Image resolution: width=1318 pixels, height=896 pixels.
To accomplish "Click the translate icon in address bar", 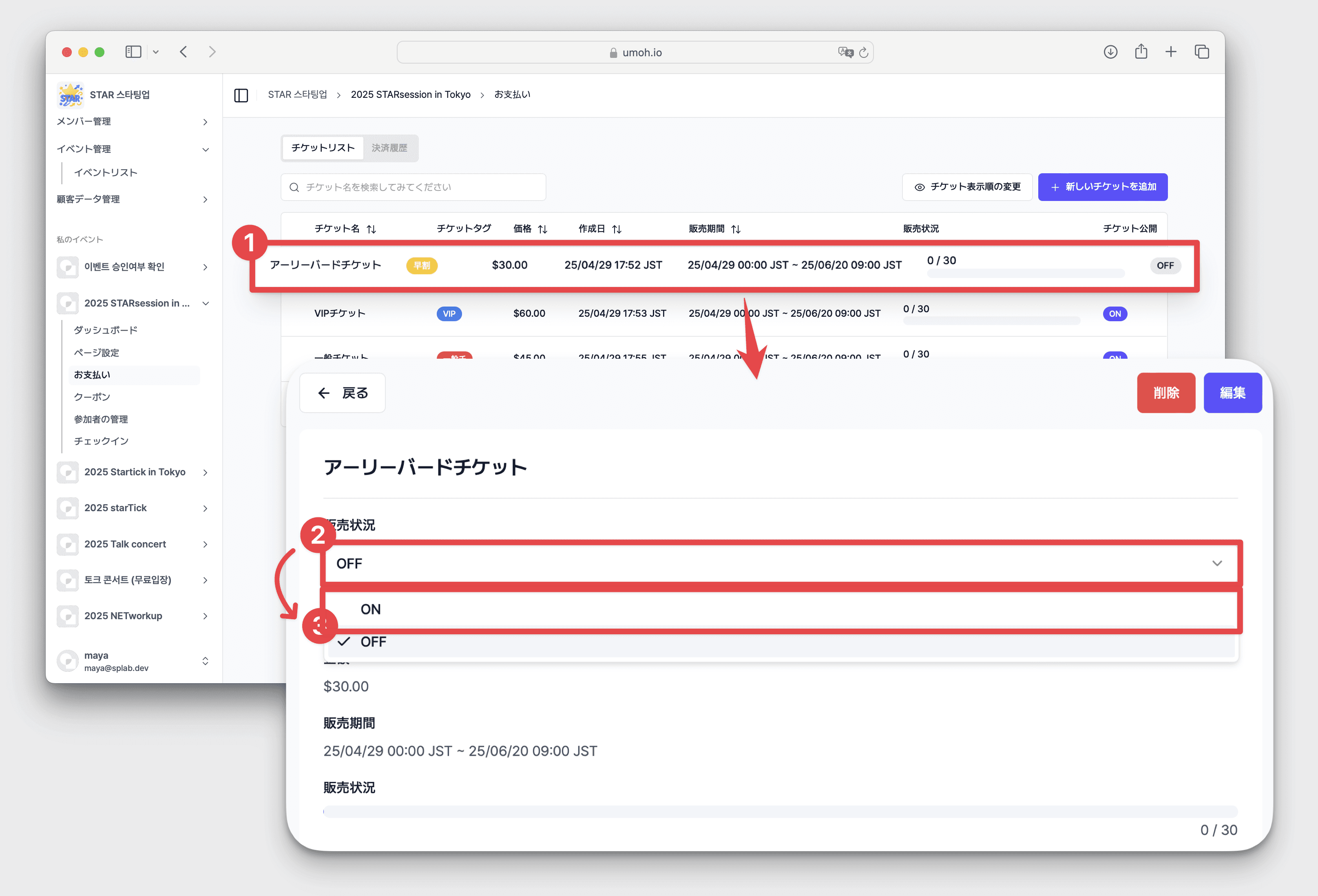I will (x=845, y=52).
